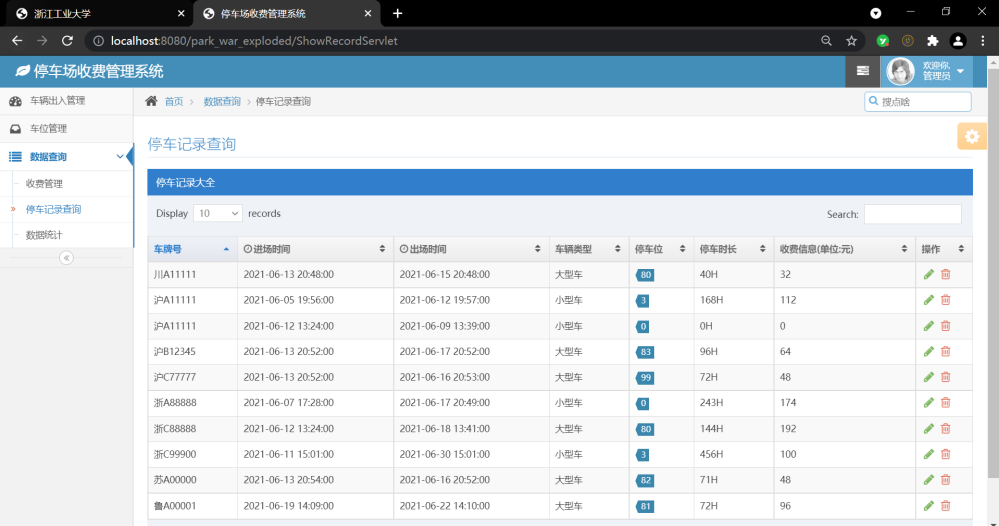Viewport: 999px width, 526px height.
Task: Delete the 沪C77777 record
Action: pyautogui.click(x=945, y=377)
